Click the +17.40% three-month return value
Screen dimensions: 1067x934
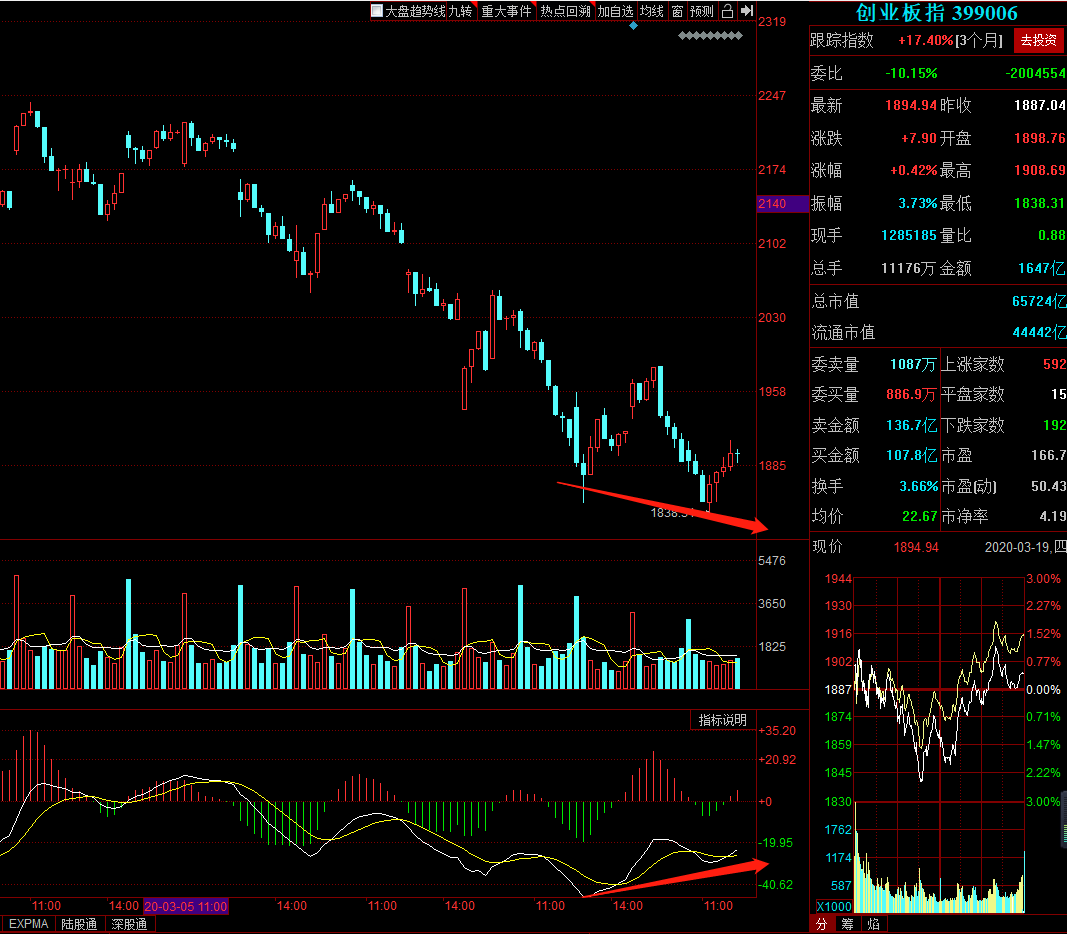(925, 40)
